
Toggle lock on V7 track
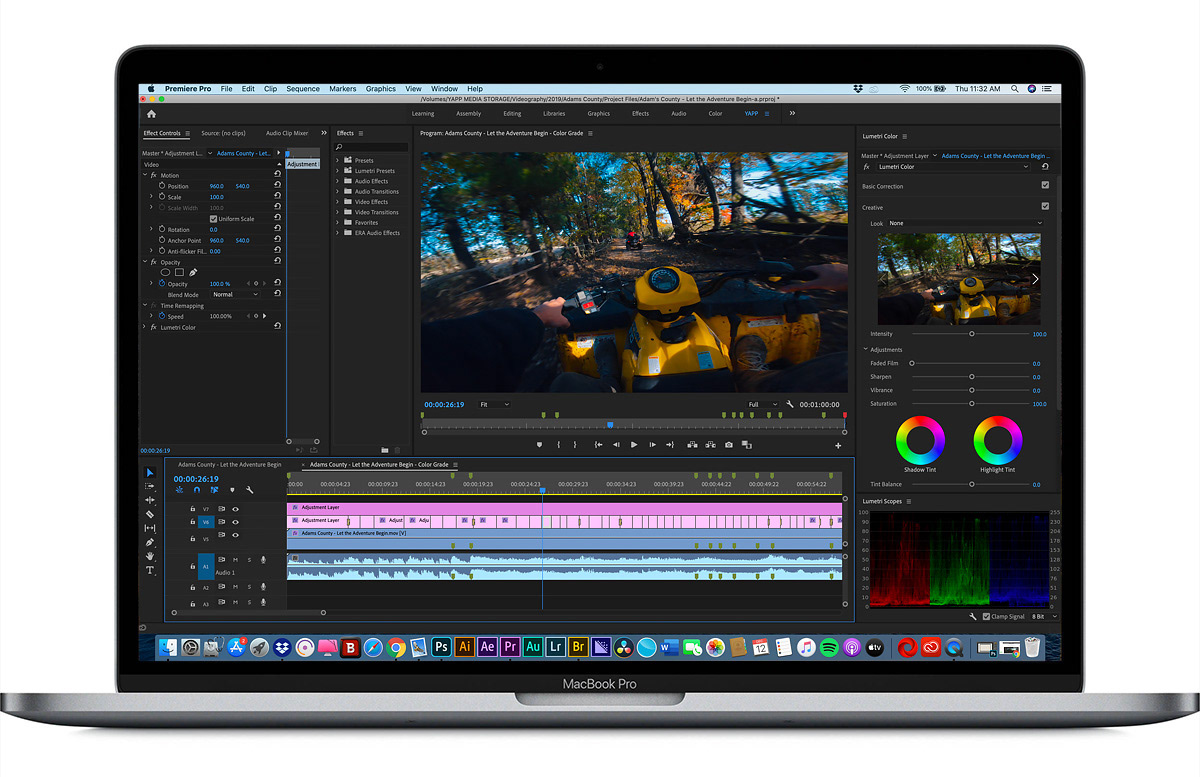click(192, 509)
